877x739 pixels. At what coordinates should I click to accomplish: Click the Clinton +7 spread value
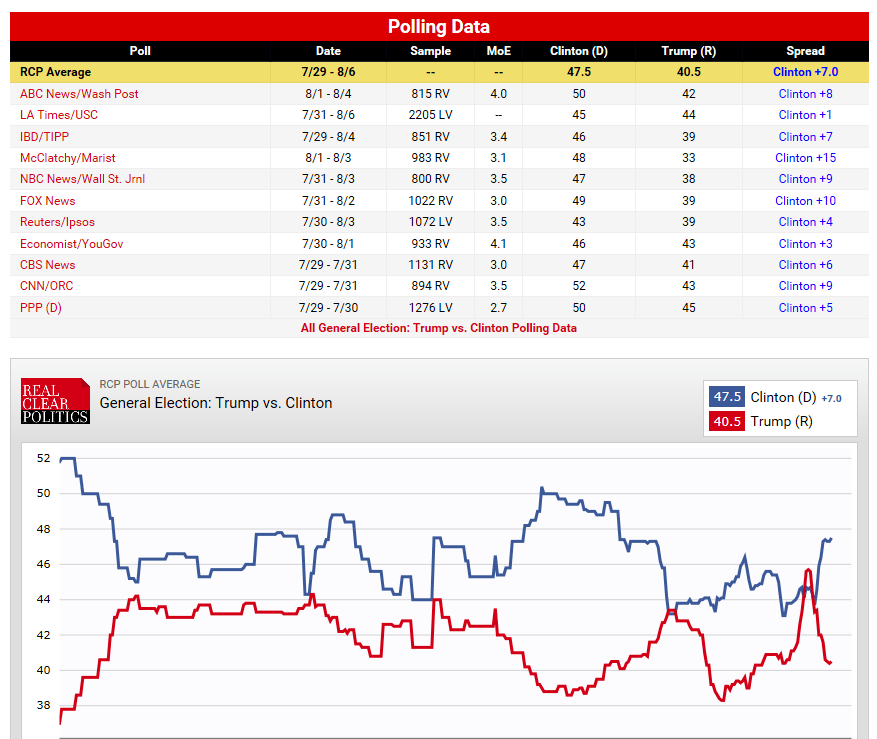pyautogui.click(x=805, y=137)
